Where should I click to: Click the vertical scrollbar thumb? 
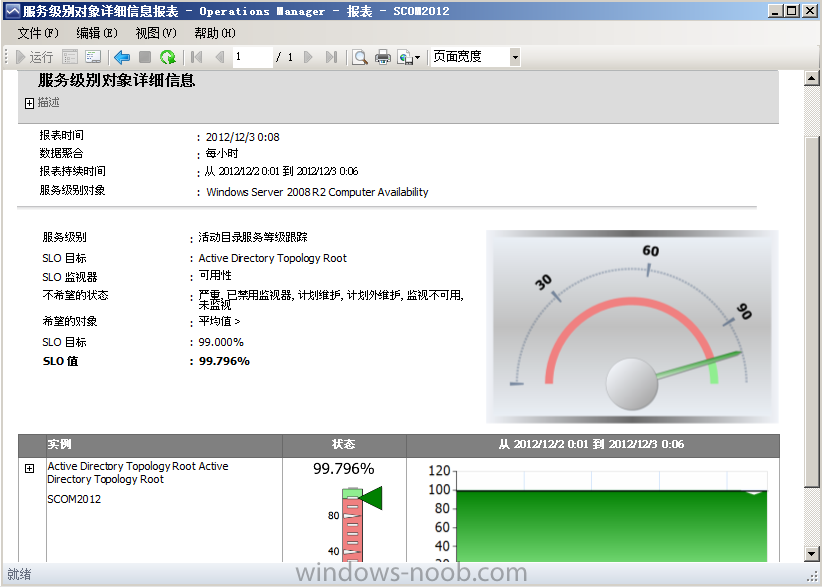pyautogui.click(x=812, y=311)
